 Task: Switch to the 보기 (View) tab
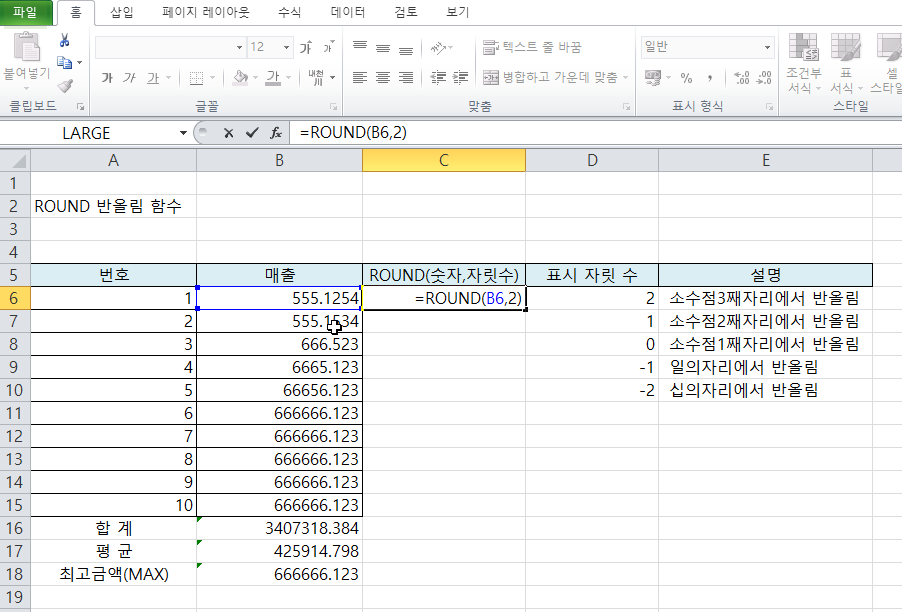pos(458,12)
